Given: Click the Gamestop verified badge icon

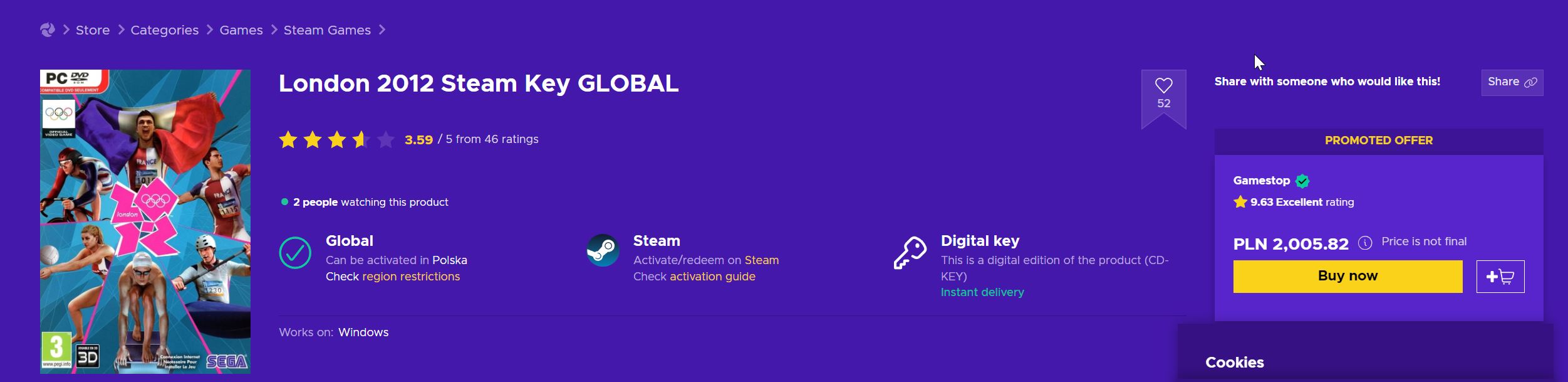Looking at the screenshot, I should pyautogui.click(x=1302, y=181).
